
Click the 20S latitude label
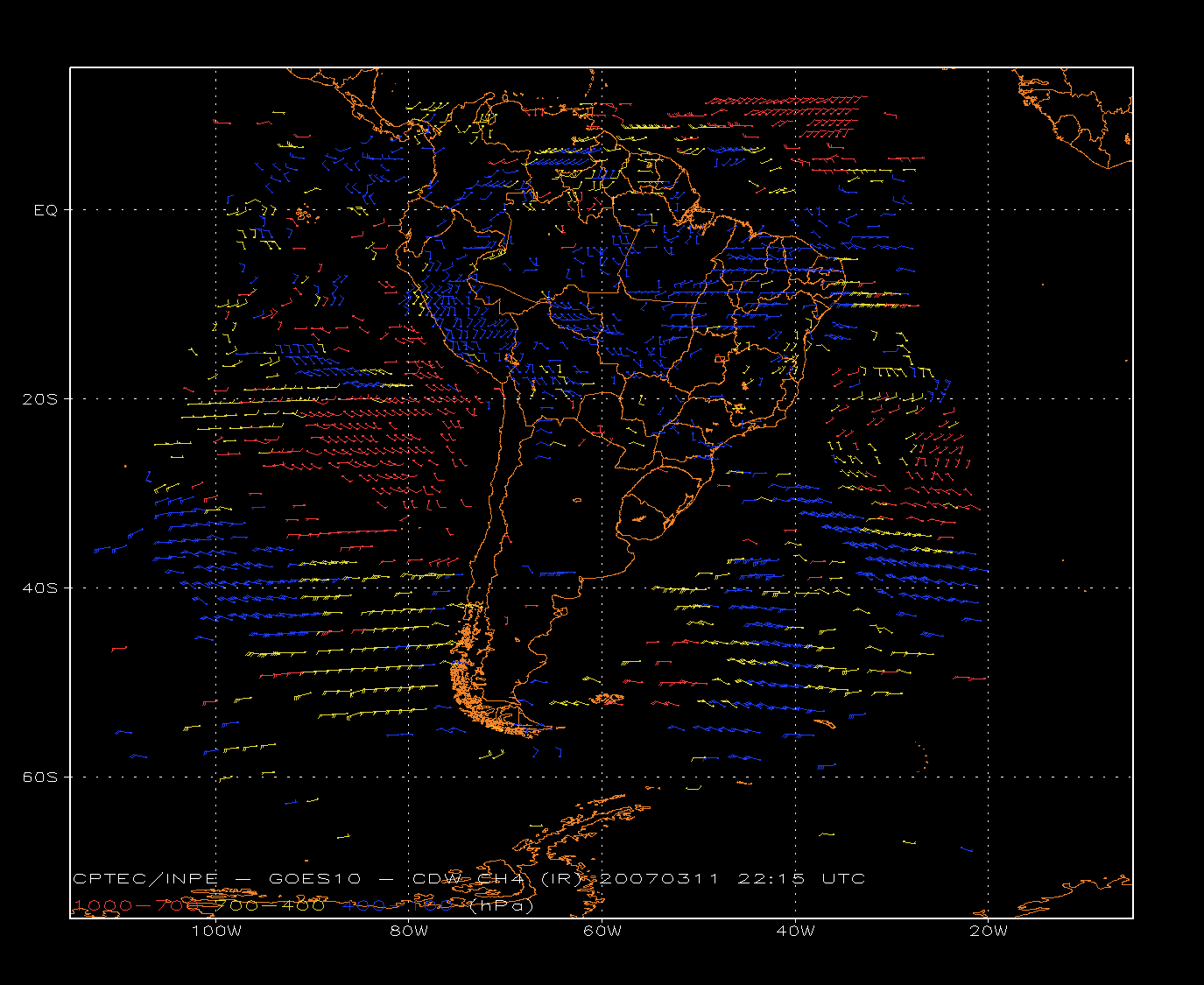(x=39, y=399)
